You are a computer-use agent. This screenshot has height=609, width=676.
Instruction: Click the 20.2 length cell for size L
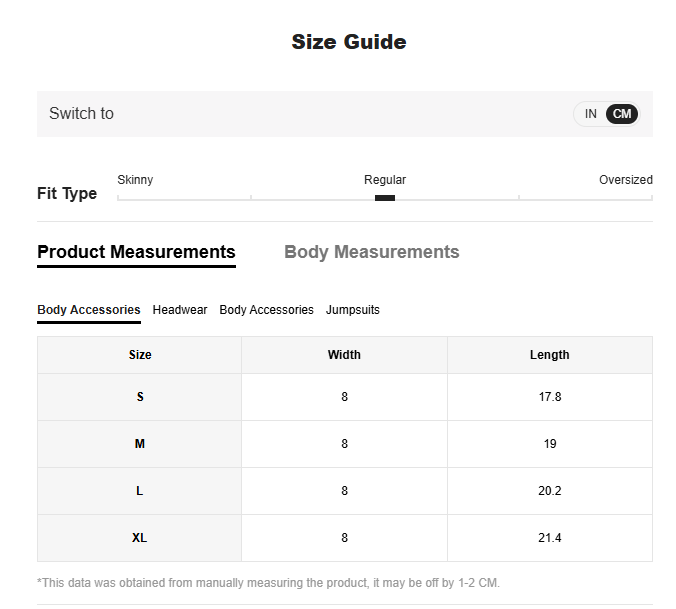point(549,491)
